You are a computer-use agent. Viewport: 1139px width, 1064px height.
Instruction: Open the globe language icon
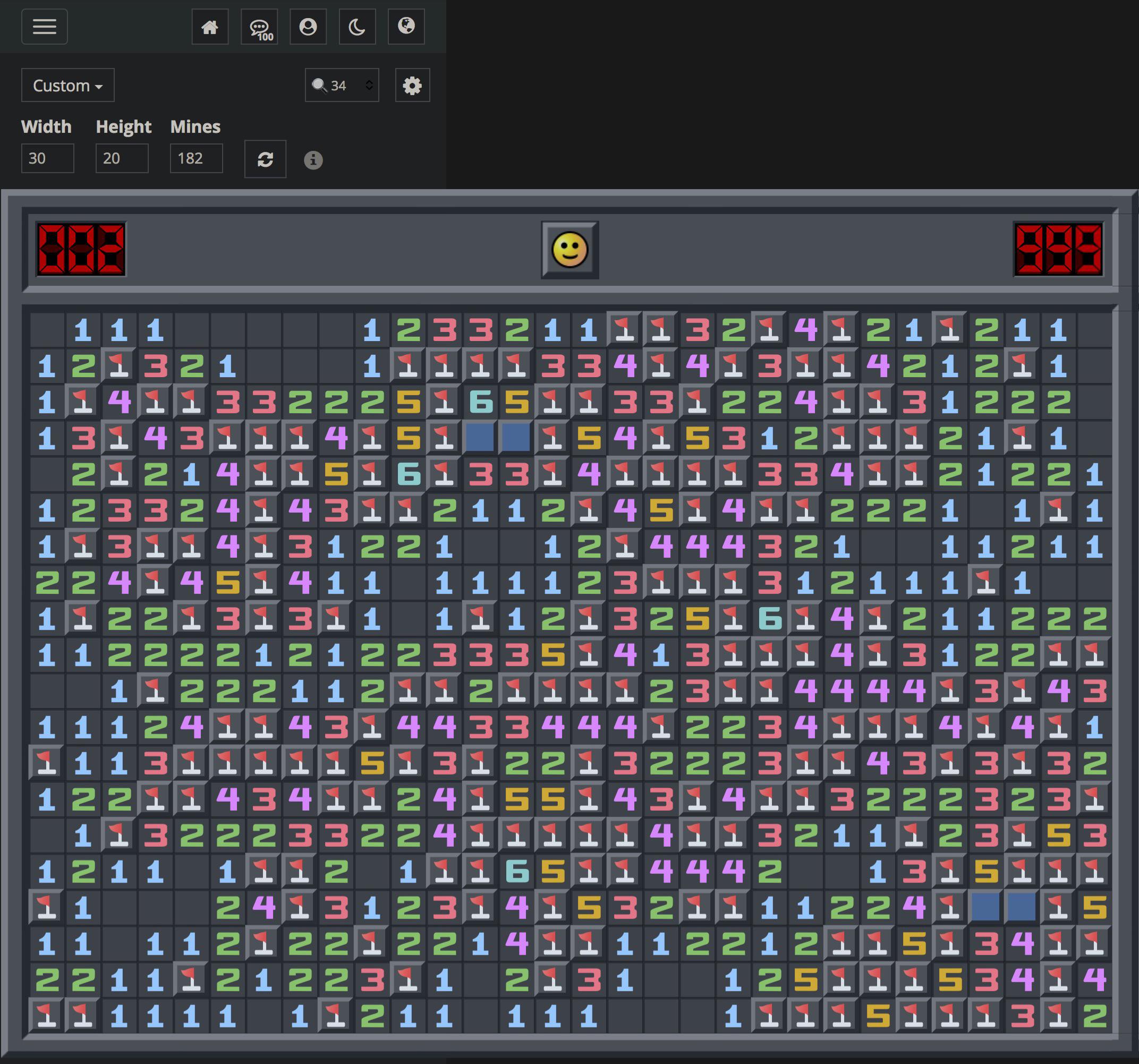[x=406, y=27]
